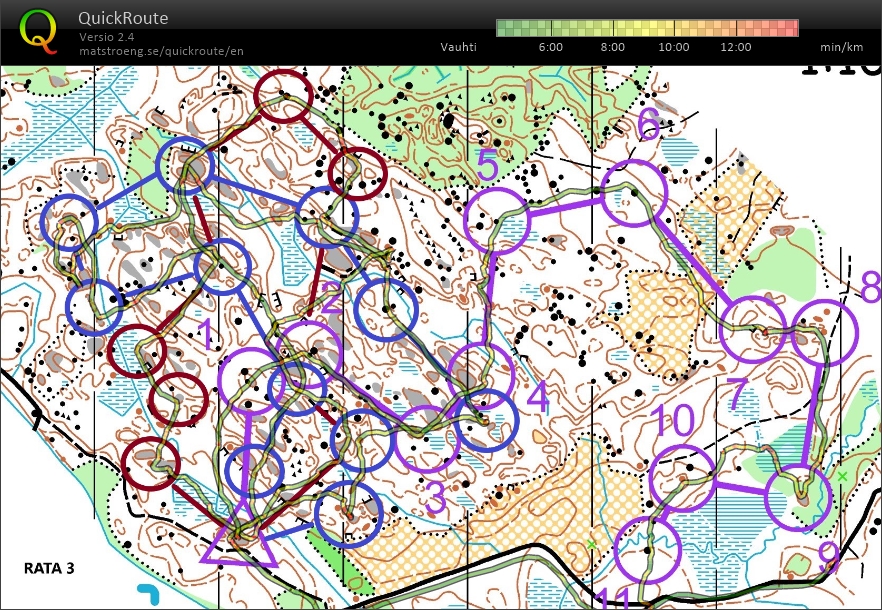The width and height of the screenshot is (882, 610).
Task: Click the red end of the pace scale
Action: tap(790, 28)
